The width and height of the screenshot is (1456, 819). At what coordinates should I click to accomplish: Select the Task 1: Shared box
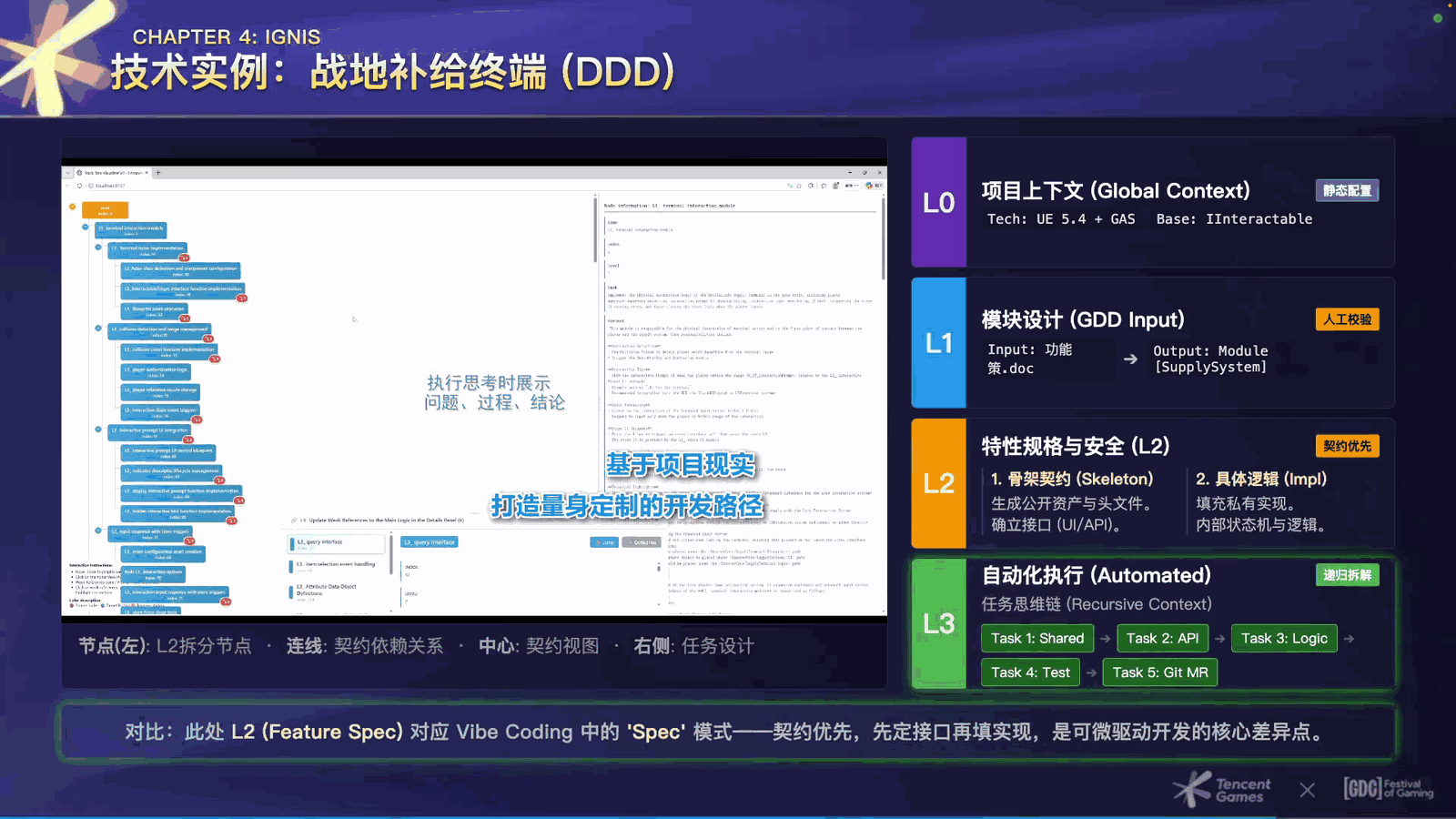click(x=1037, y=638)
